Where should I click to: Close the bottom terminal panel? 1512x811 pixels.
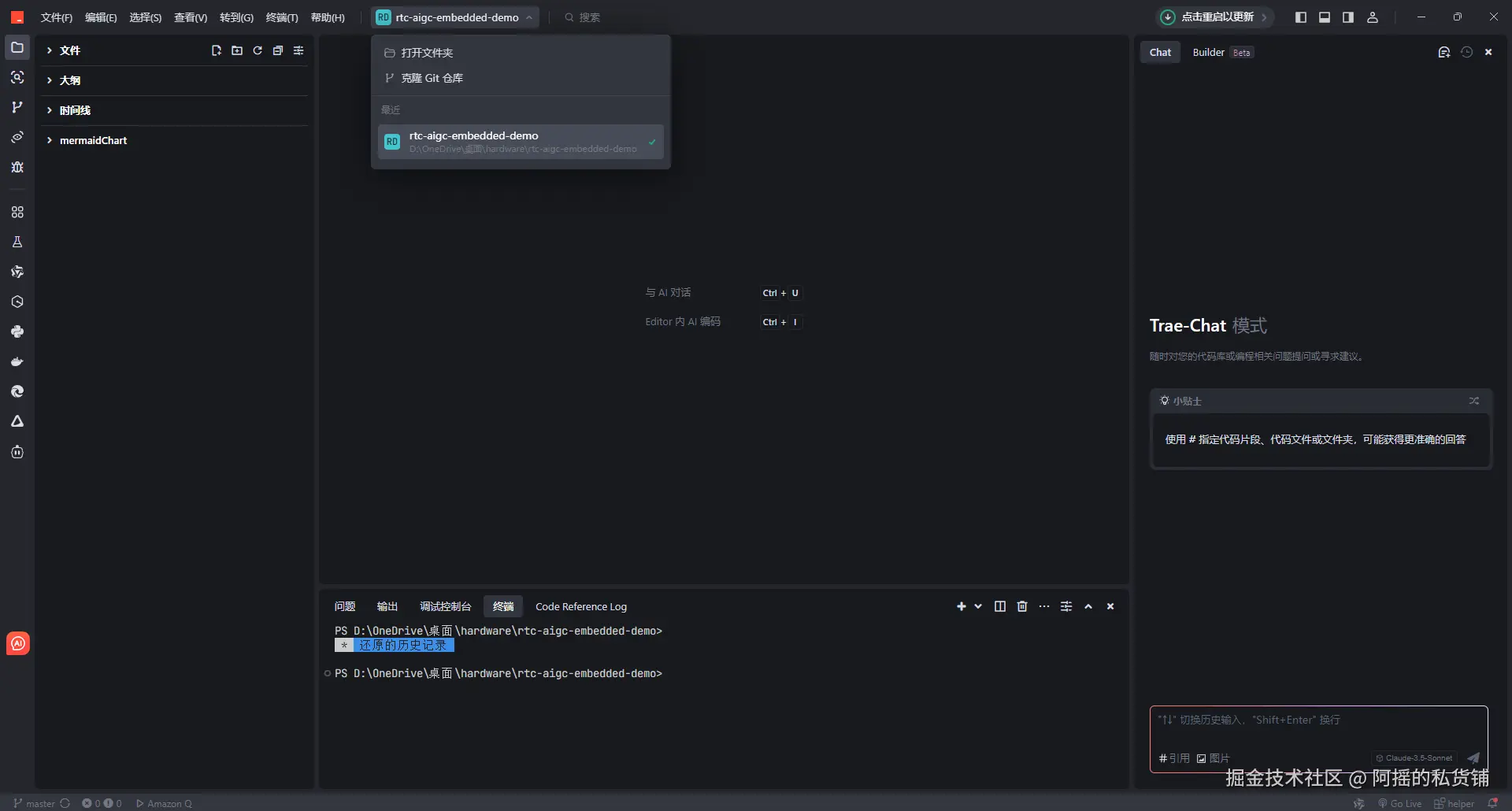[x=1110, y=606]
